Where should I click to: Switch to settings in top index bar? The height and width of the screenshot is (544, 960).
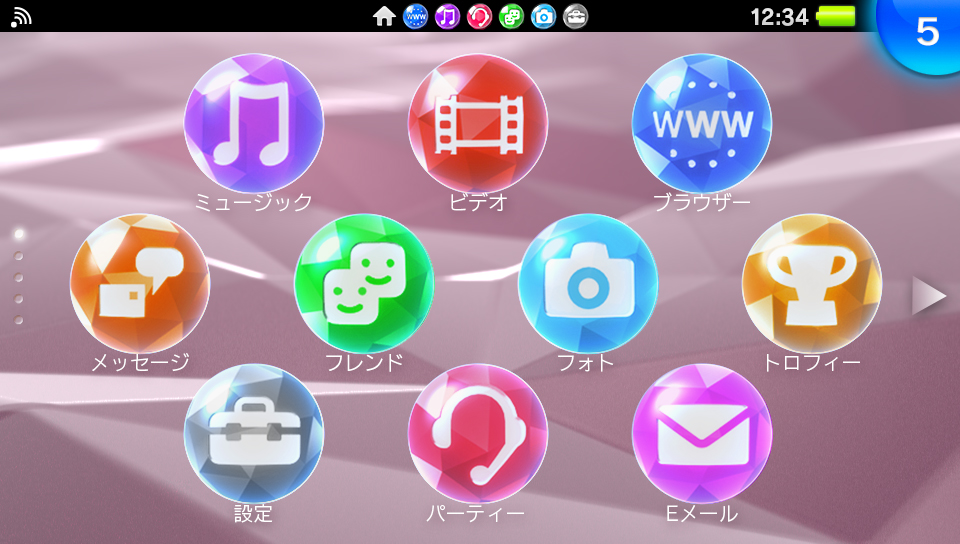575,16
